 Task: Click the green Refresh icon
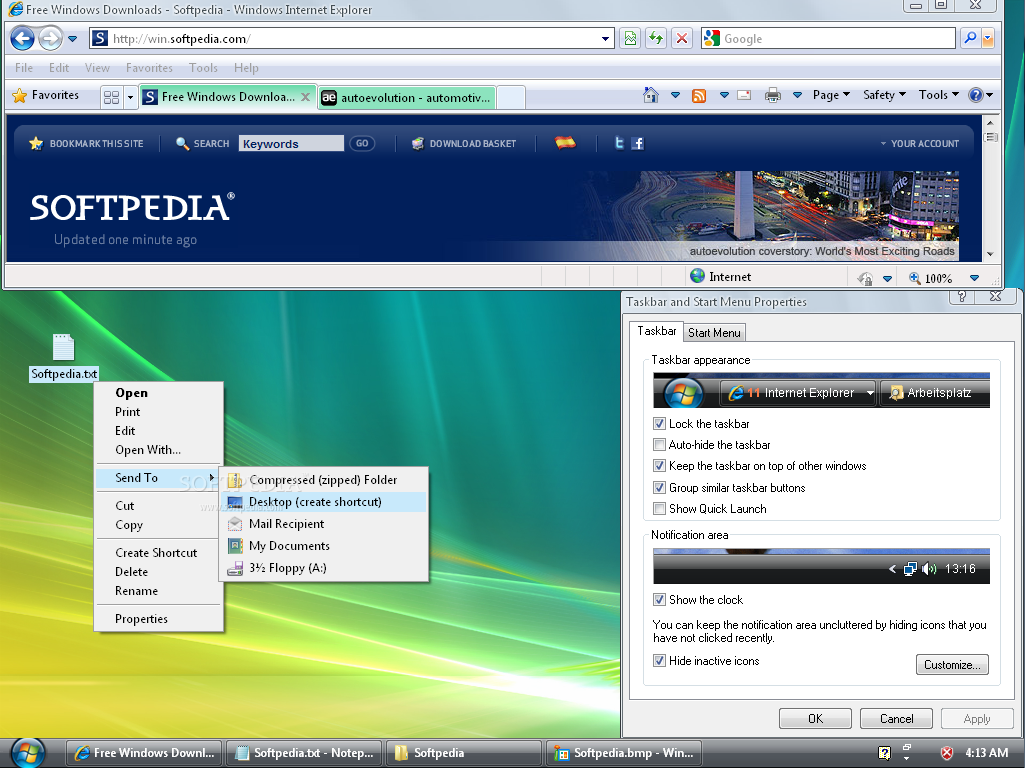656,39
